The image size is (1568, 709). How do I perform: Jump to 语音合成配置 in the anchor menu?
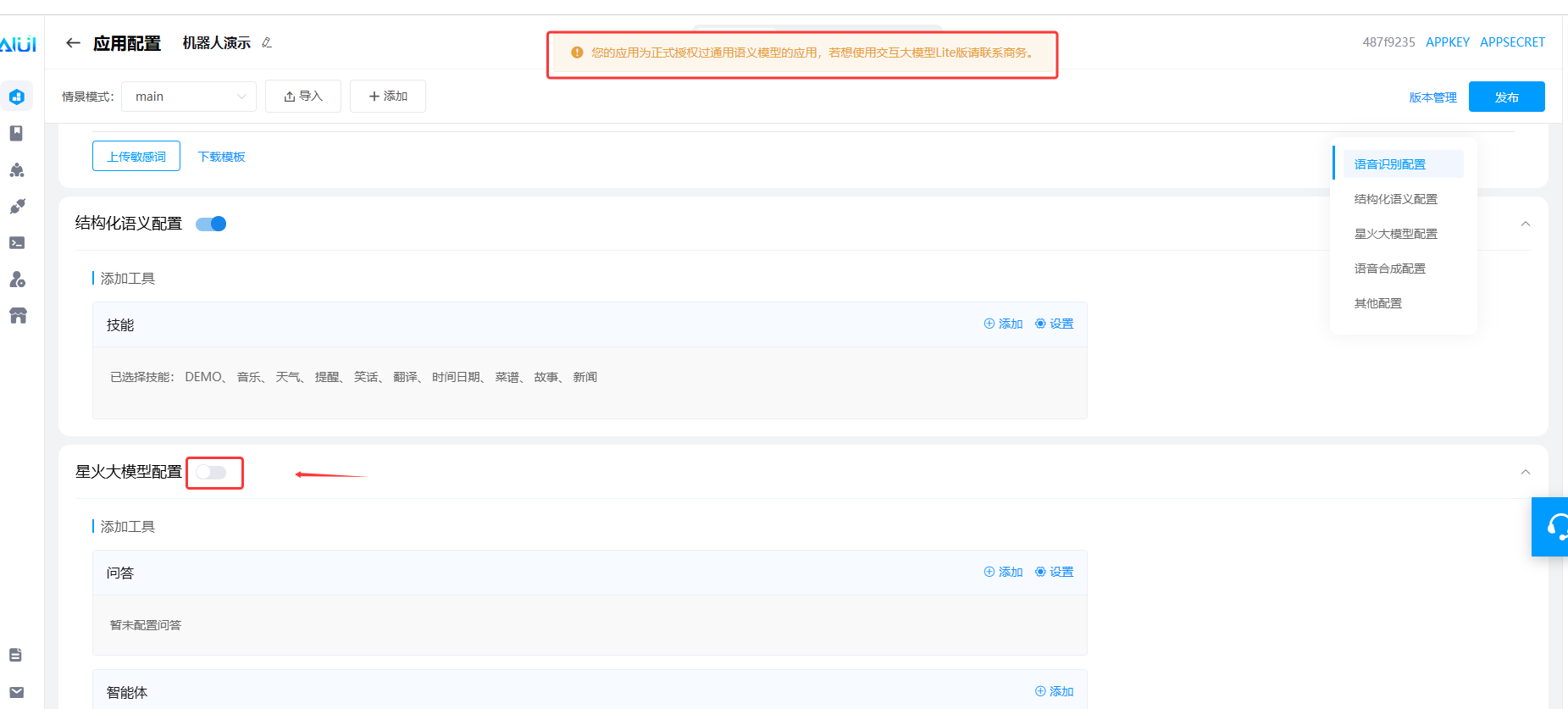[1389, 269]
